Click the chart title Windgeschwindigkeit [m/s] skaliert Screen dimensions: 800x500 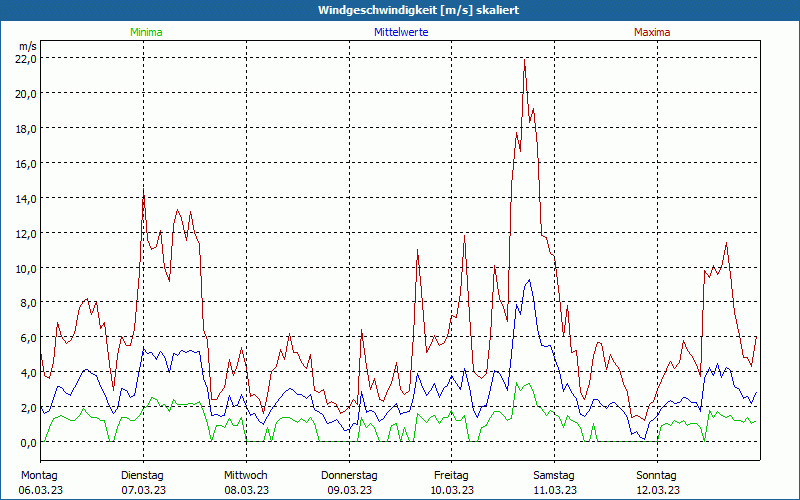coord(418,10)
